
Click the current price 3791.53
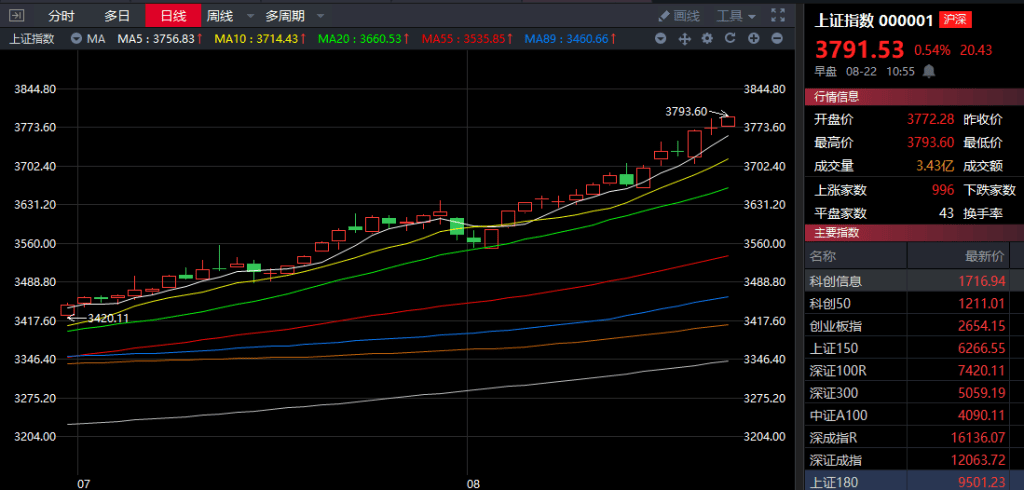(859, 50)
